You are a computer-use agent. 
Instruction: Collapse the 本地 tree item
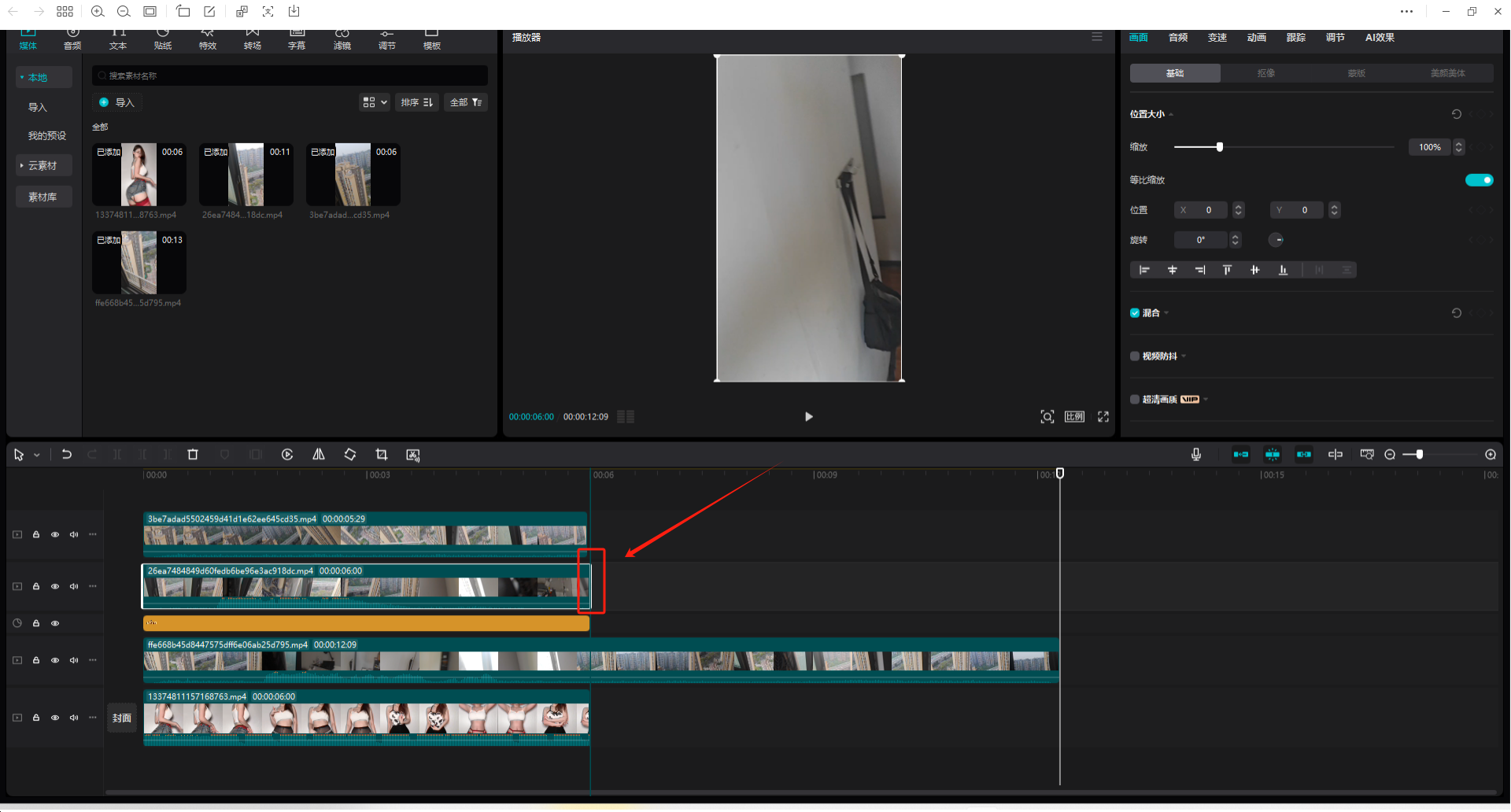point(21,77)
